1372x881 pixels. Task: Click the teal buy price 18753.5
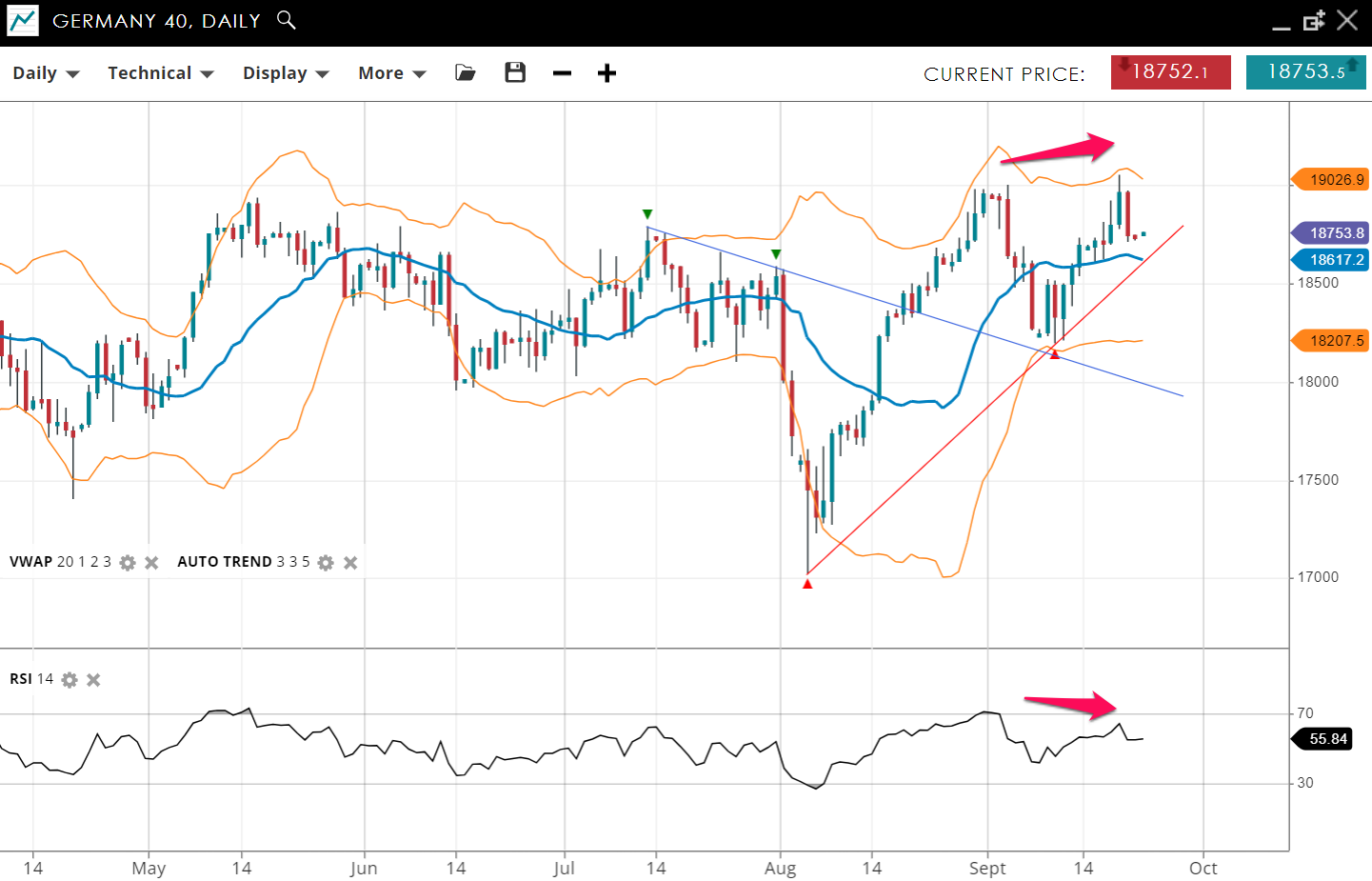click(1305, 72)
